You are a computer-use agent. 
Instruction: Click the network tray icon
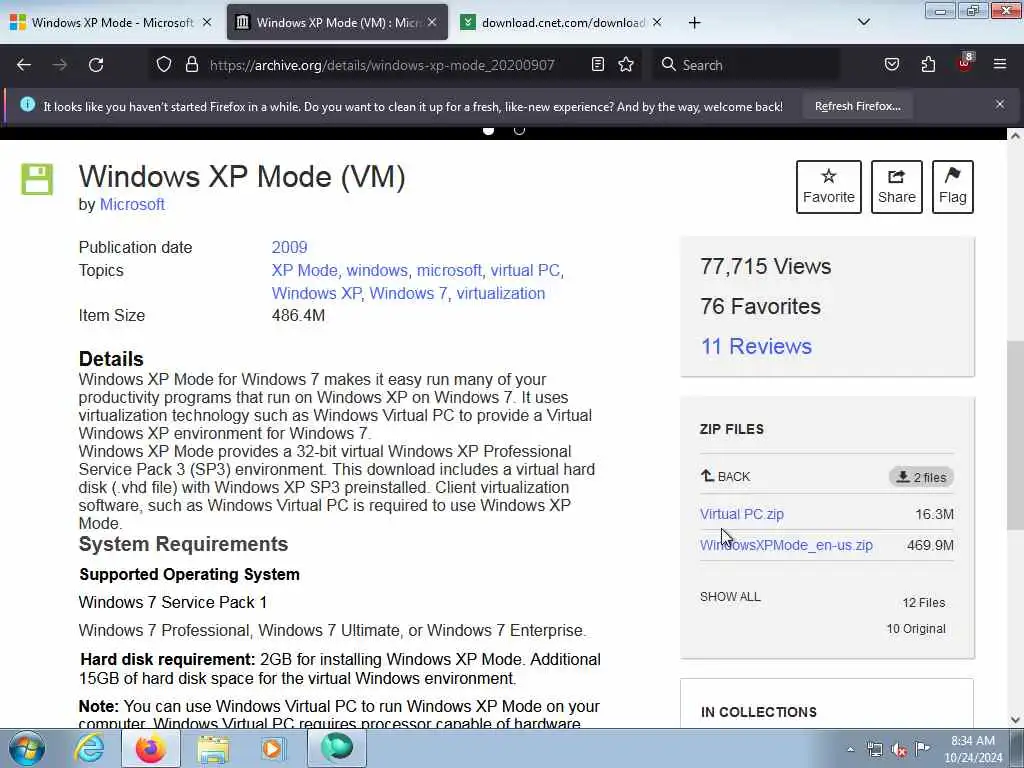874,749
